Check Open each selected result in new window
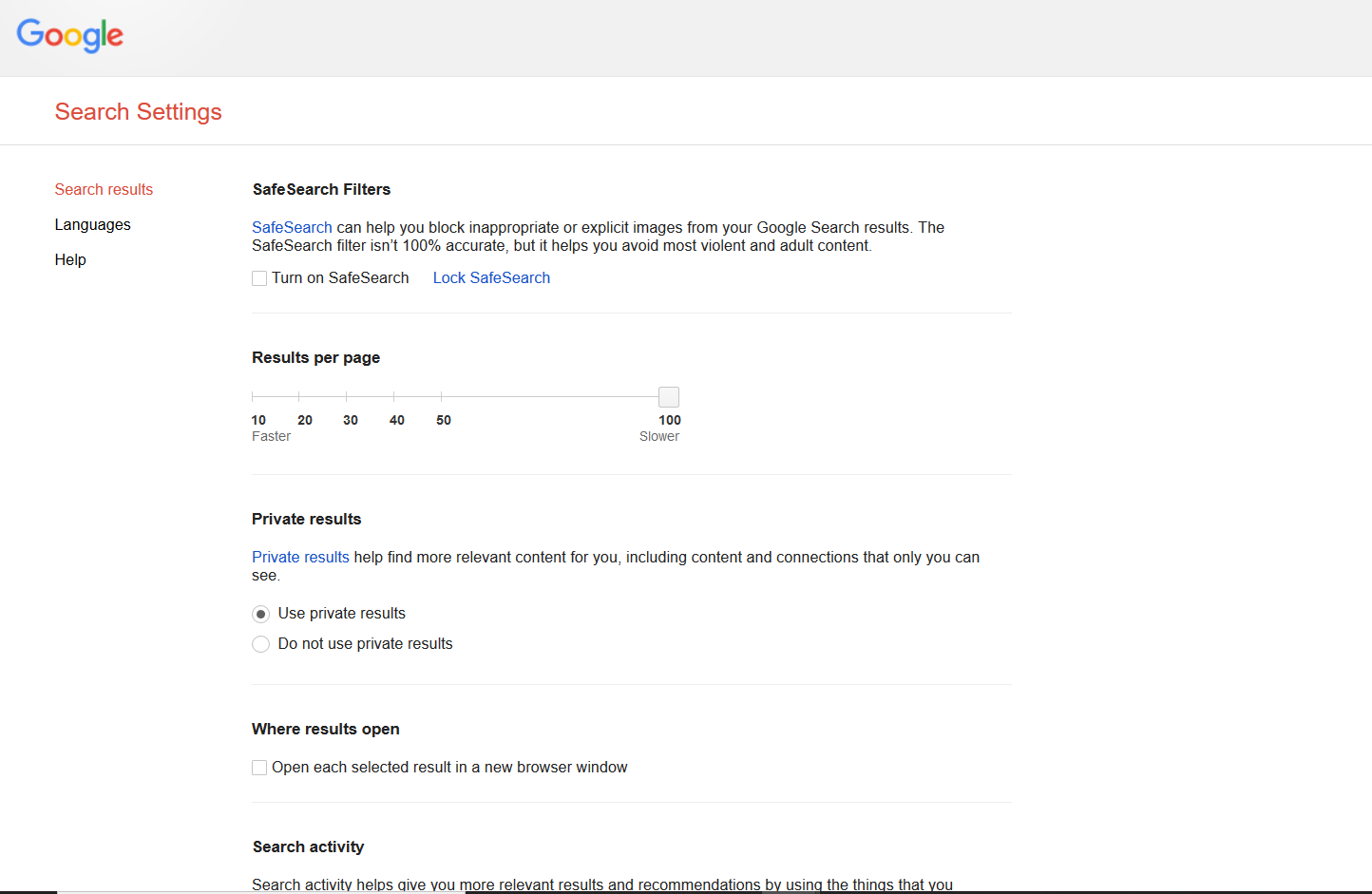Image resolution: width=1372 pixels, height=894 pixels. point(259,768)
